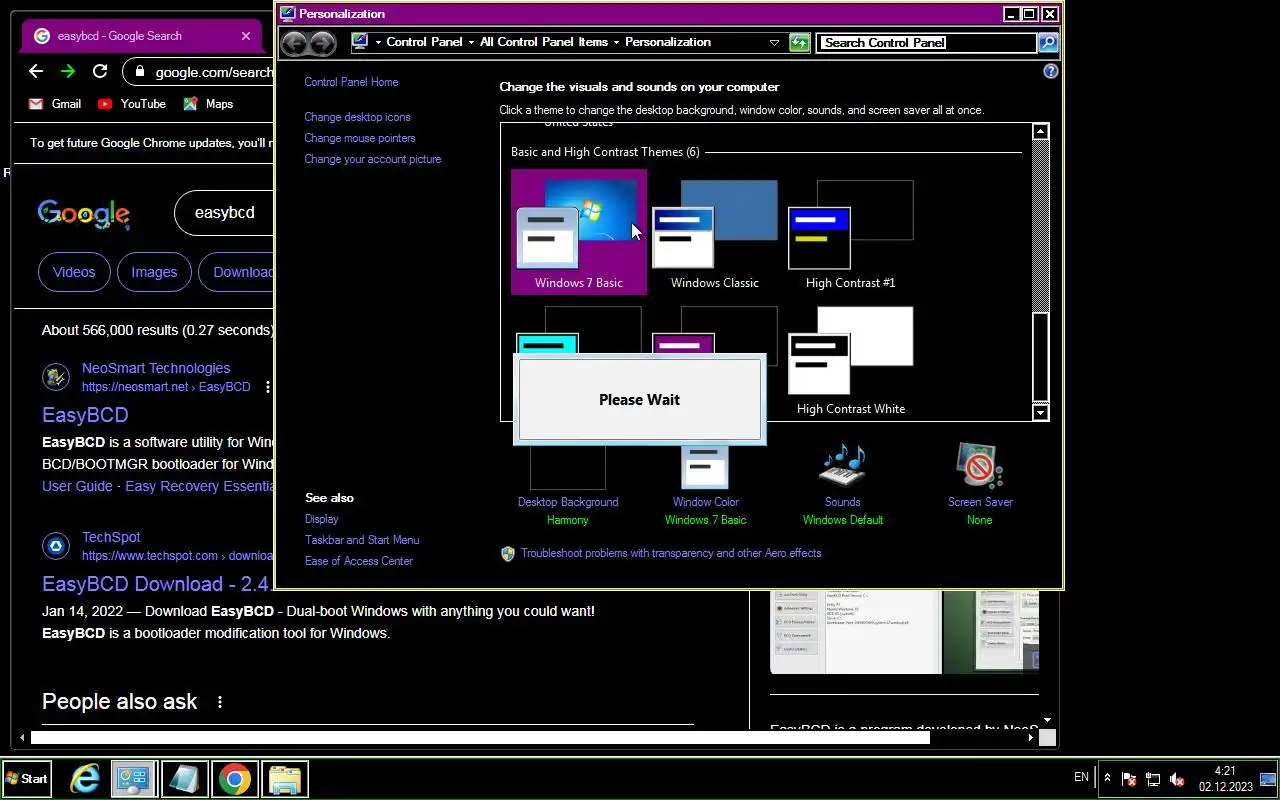This screenshot has width=1280, height=800.
Task: Open Taskbar and Start Menu link
Action: [x=362, y=540]
